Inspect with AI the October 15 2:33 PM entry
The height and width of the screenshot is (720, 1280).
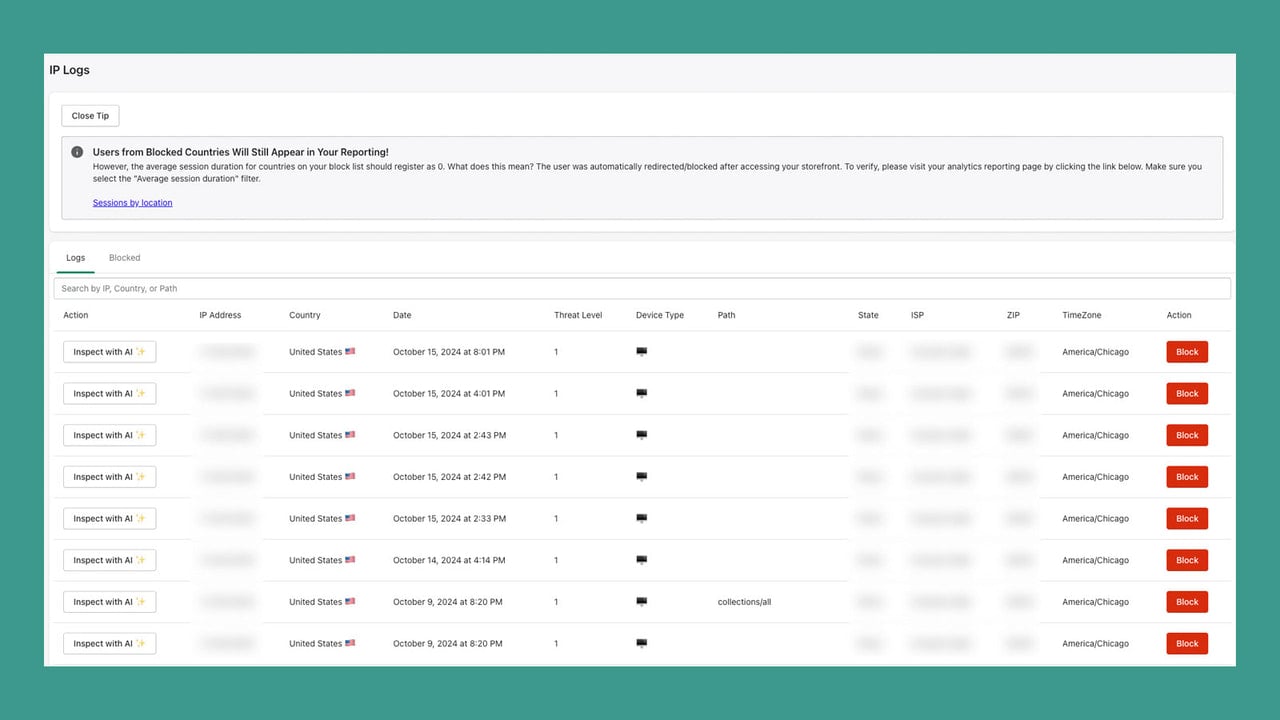coord(109,519)
